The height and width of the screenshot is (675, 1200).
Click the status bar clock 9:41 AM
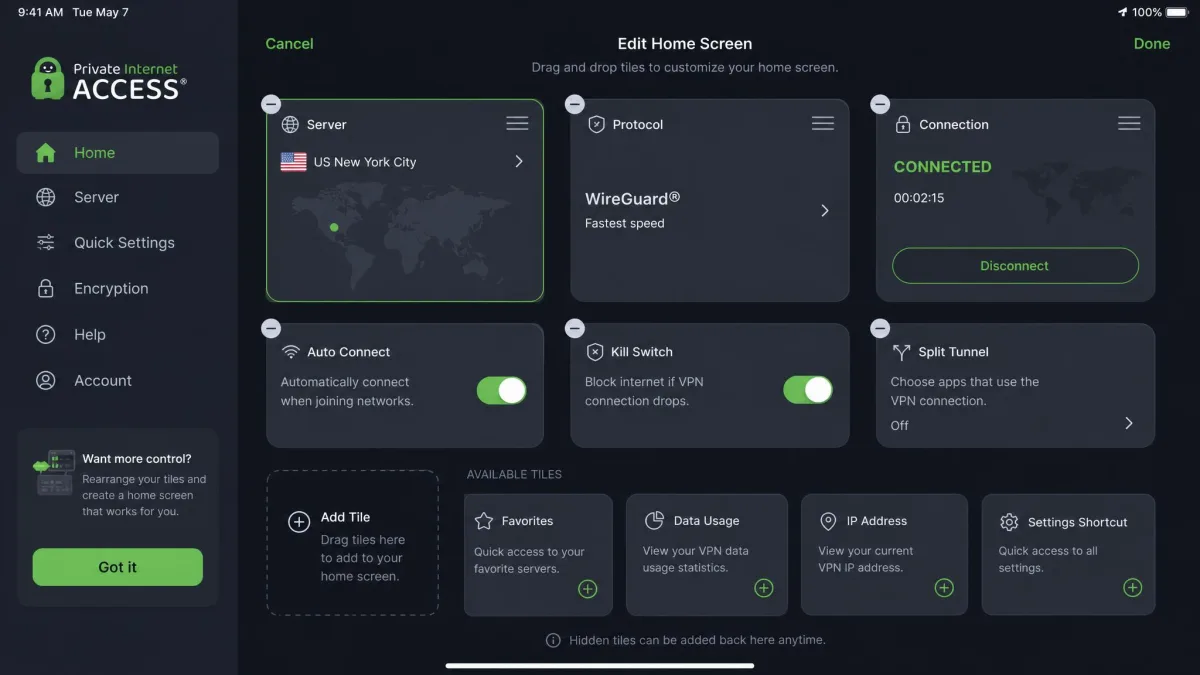pyautogui.click(x=41, y=12)
